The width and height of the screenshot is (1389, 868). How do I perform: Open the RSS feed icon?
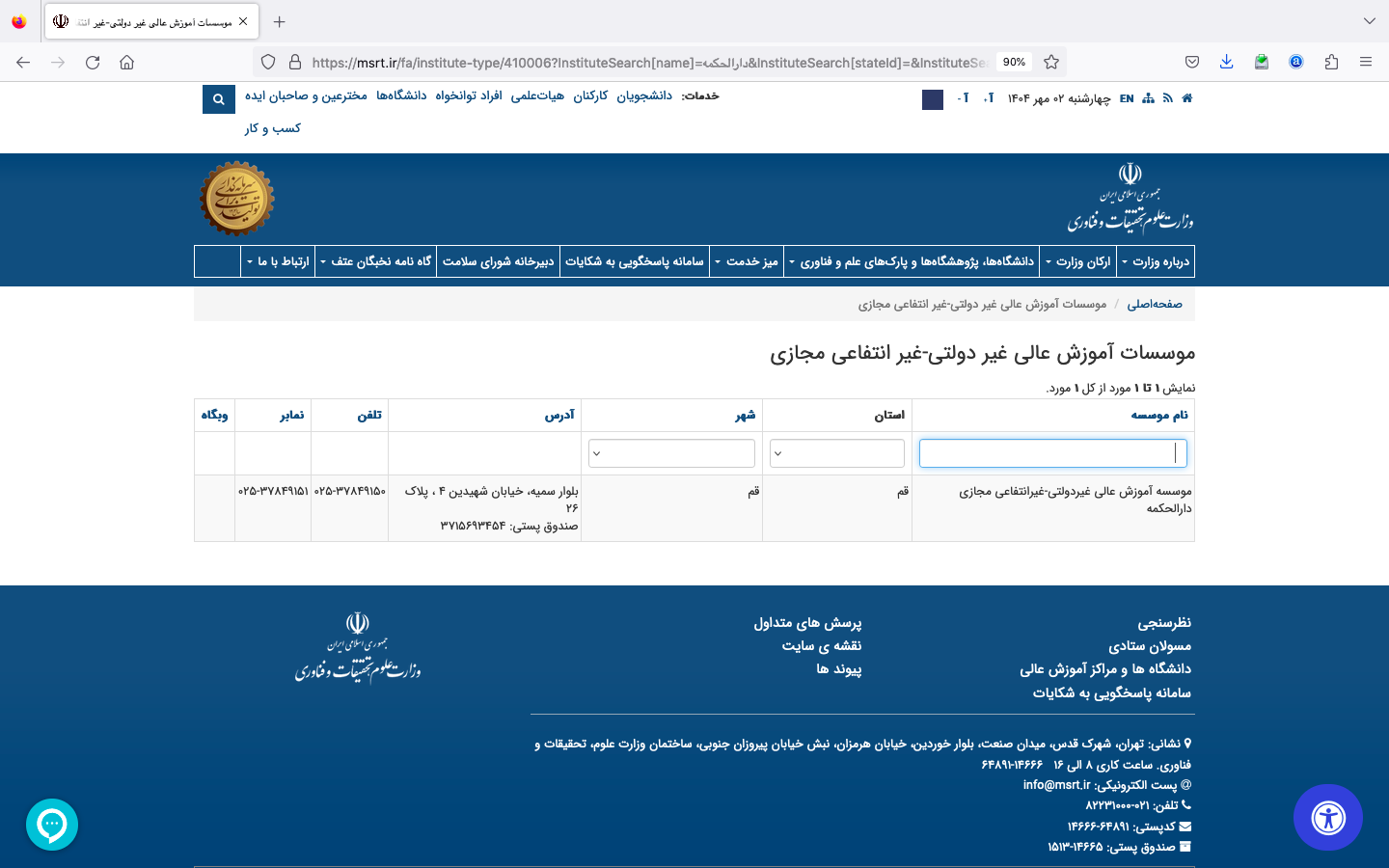point(1167,98)
